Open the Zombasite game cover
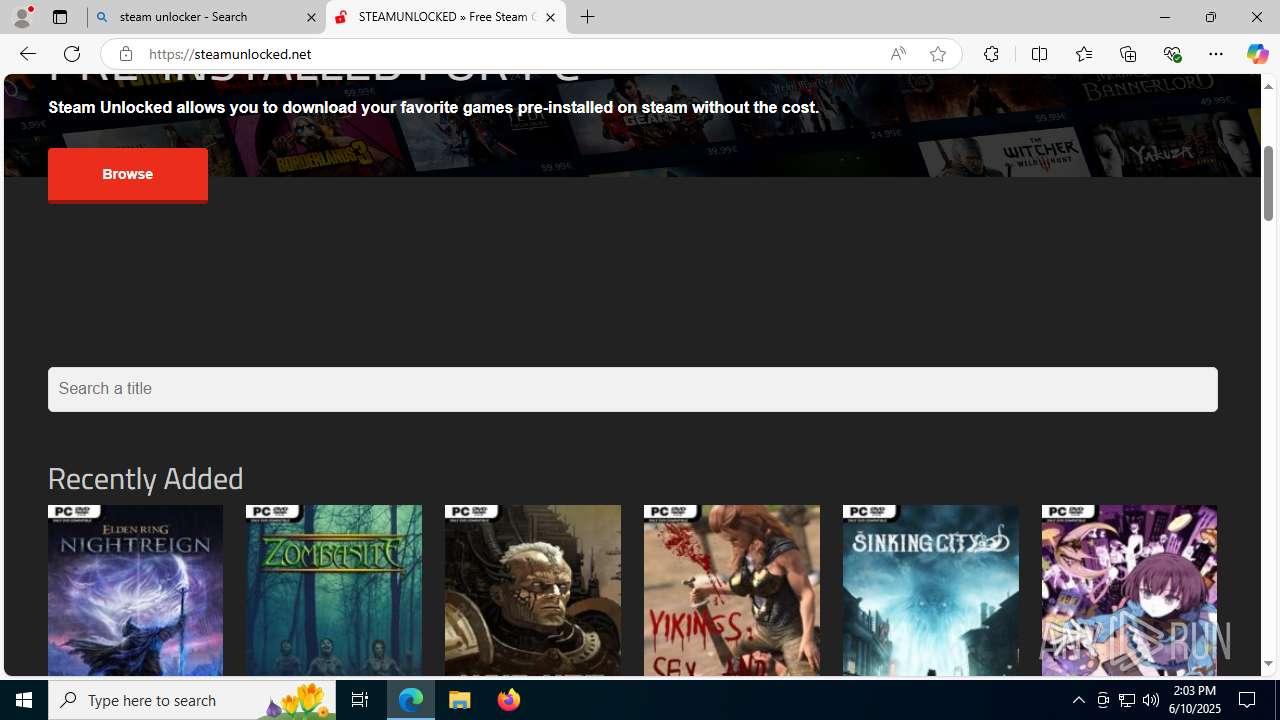 pos(334,590)
